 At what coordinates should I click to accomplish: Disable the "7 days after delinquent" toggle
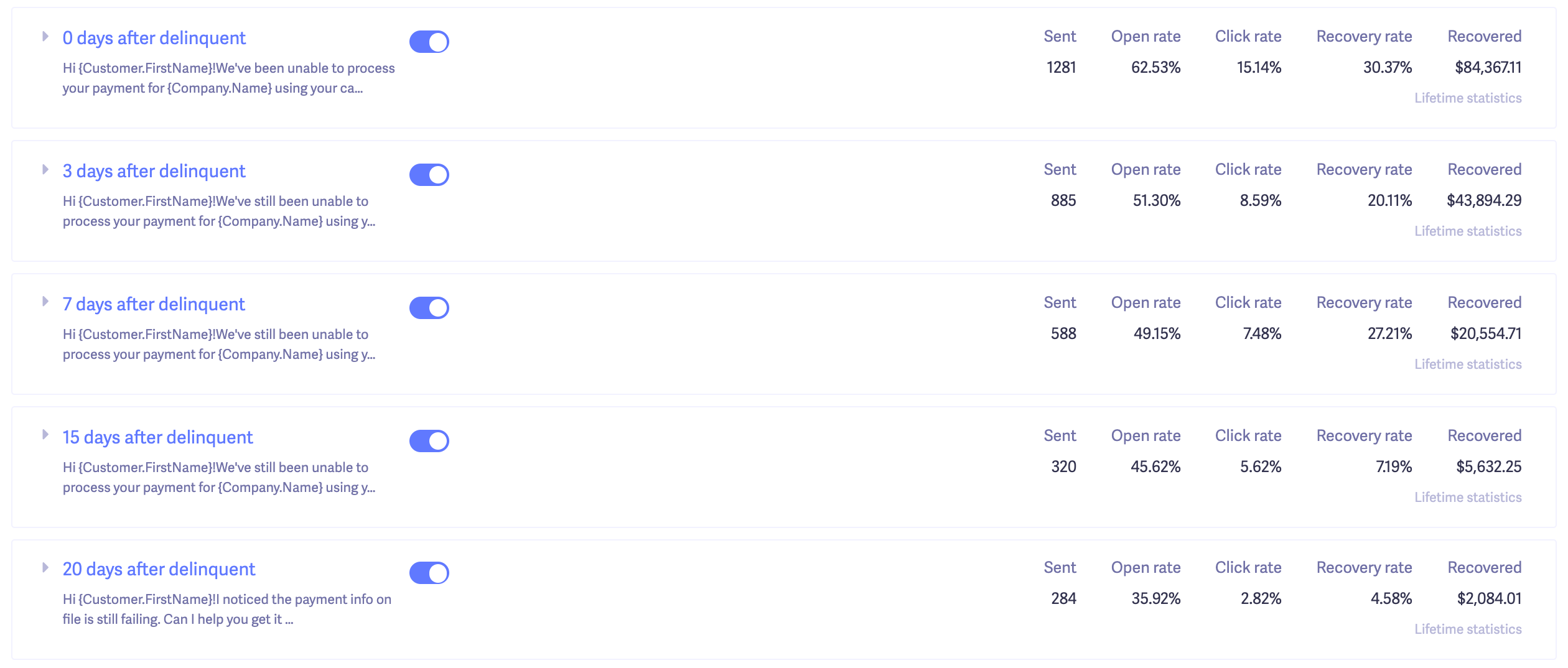(429, 307)
